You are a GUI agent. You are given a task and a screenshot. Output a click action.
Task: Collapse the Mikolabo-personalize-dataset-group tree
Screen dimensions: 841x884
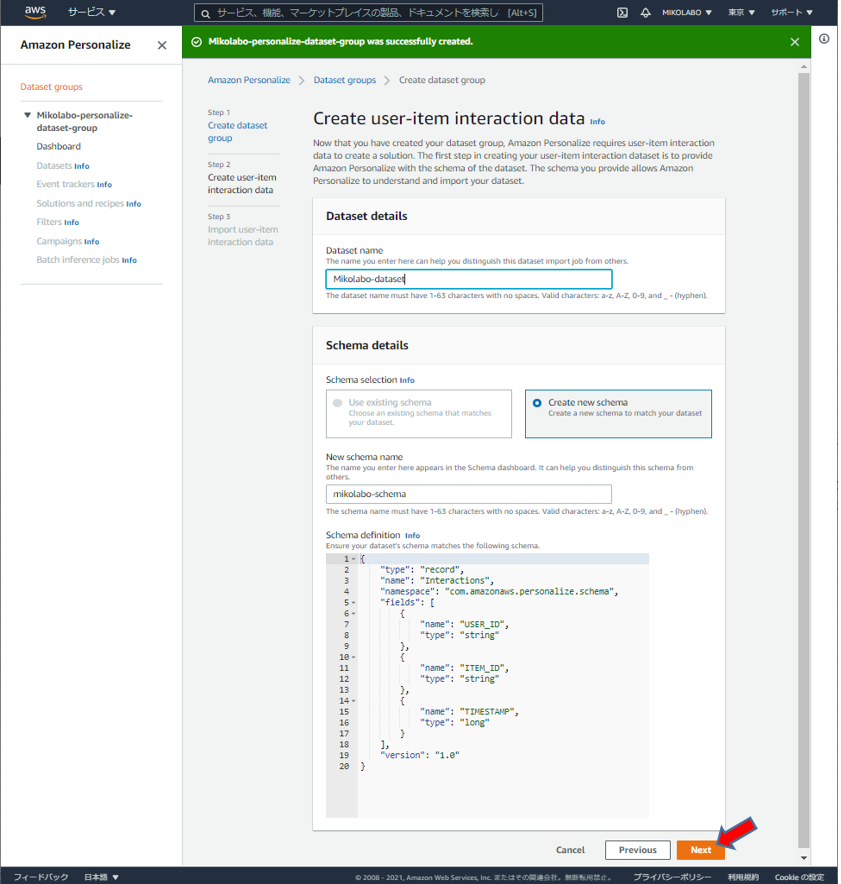point(27,115)
